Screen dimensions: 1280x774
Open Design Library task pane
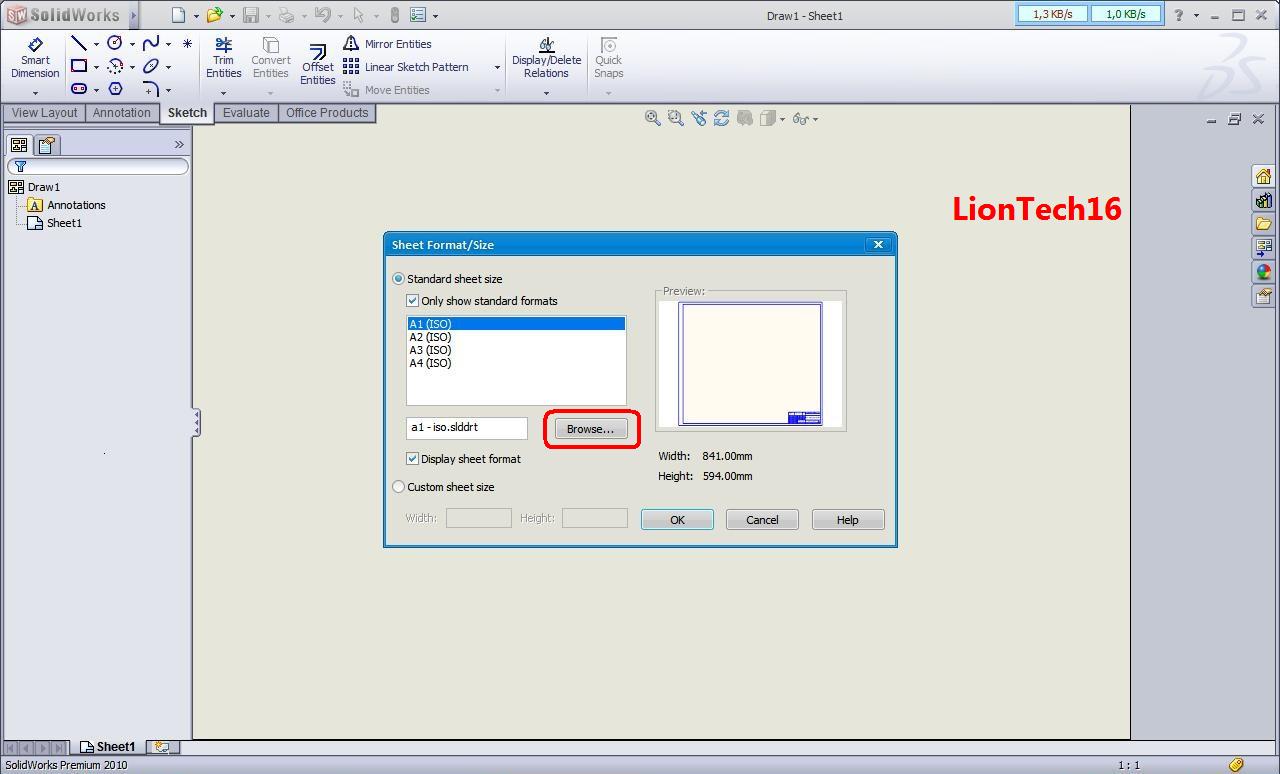coord(1263,200)
